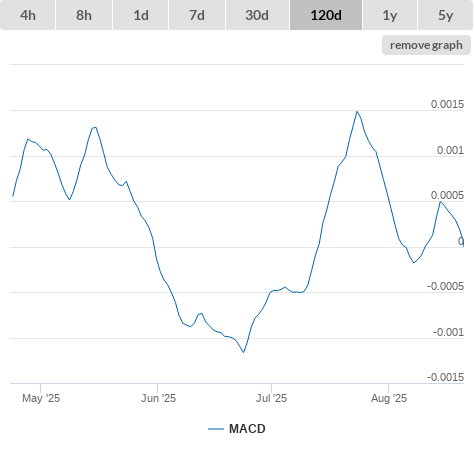Click the May '25 axis label

coord(41,398)
